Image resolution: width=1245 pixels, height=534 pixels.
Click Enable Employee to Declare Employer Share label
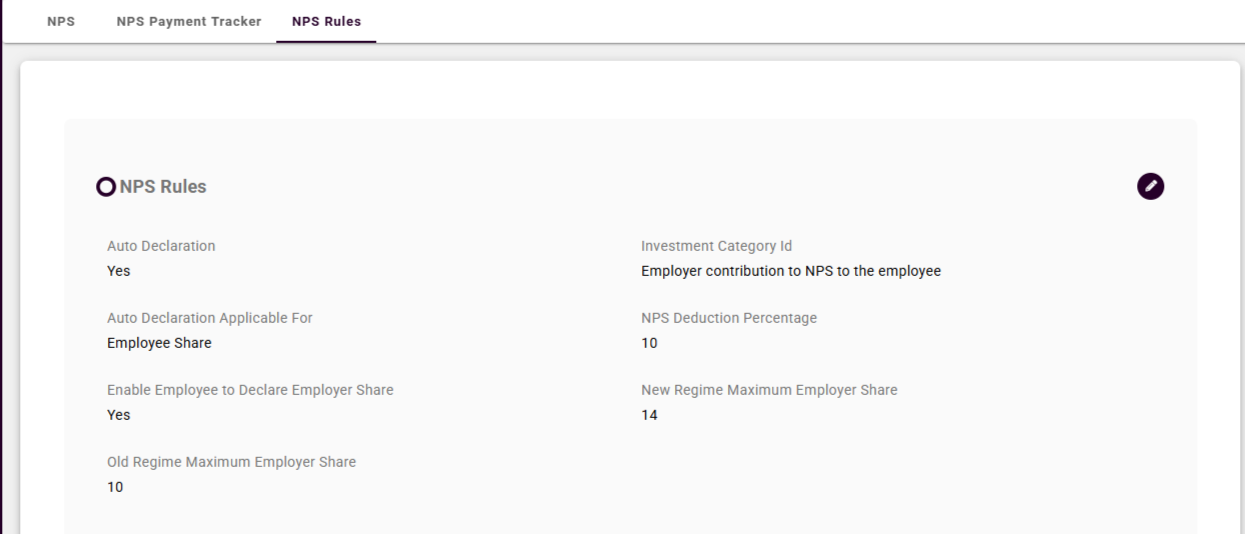pyautogui.click(x=250, y=390)
